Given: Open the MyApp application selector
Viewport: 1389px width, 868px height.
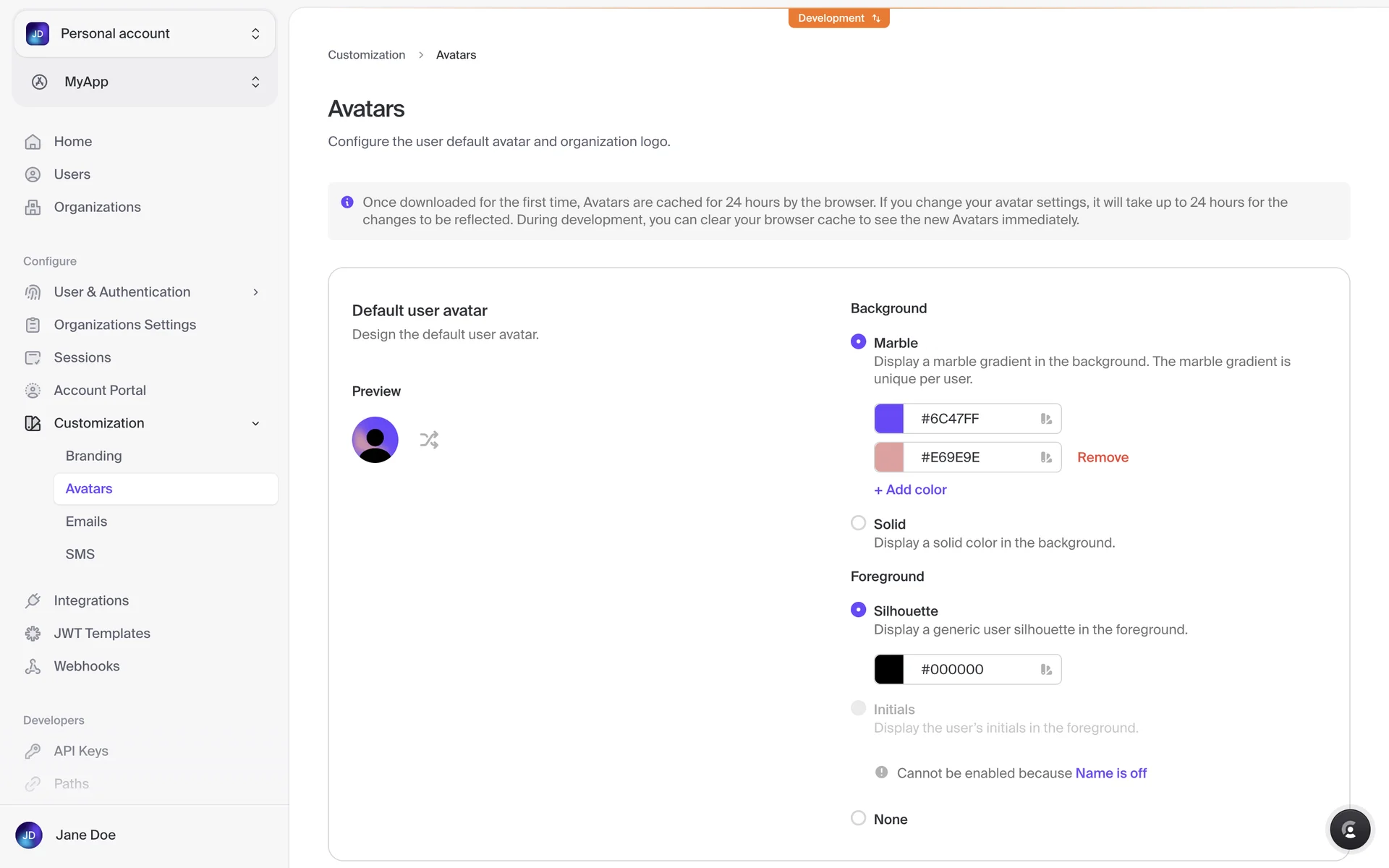Looking at the screenshot, I should click(x=145, y=82).
